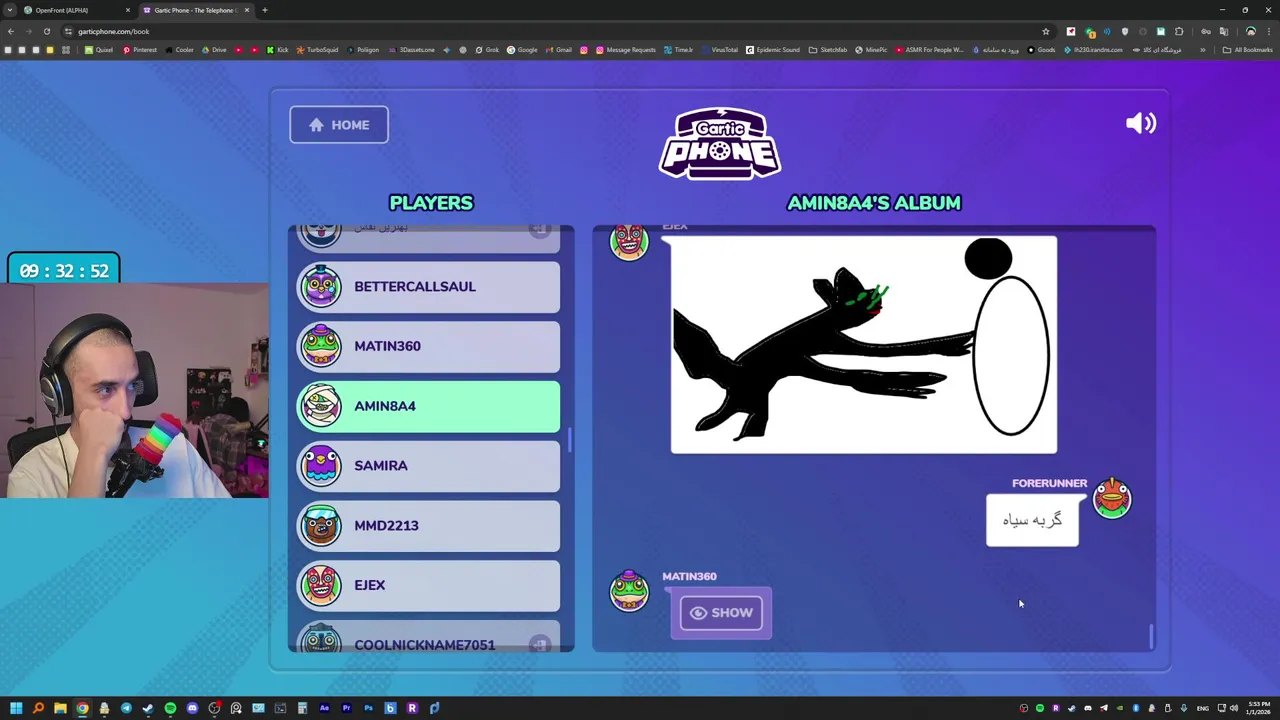Open Steam from the taskbar
Screen dimensions: 1280x720
(148, 708)
